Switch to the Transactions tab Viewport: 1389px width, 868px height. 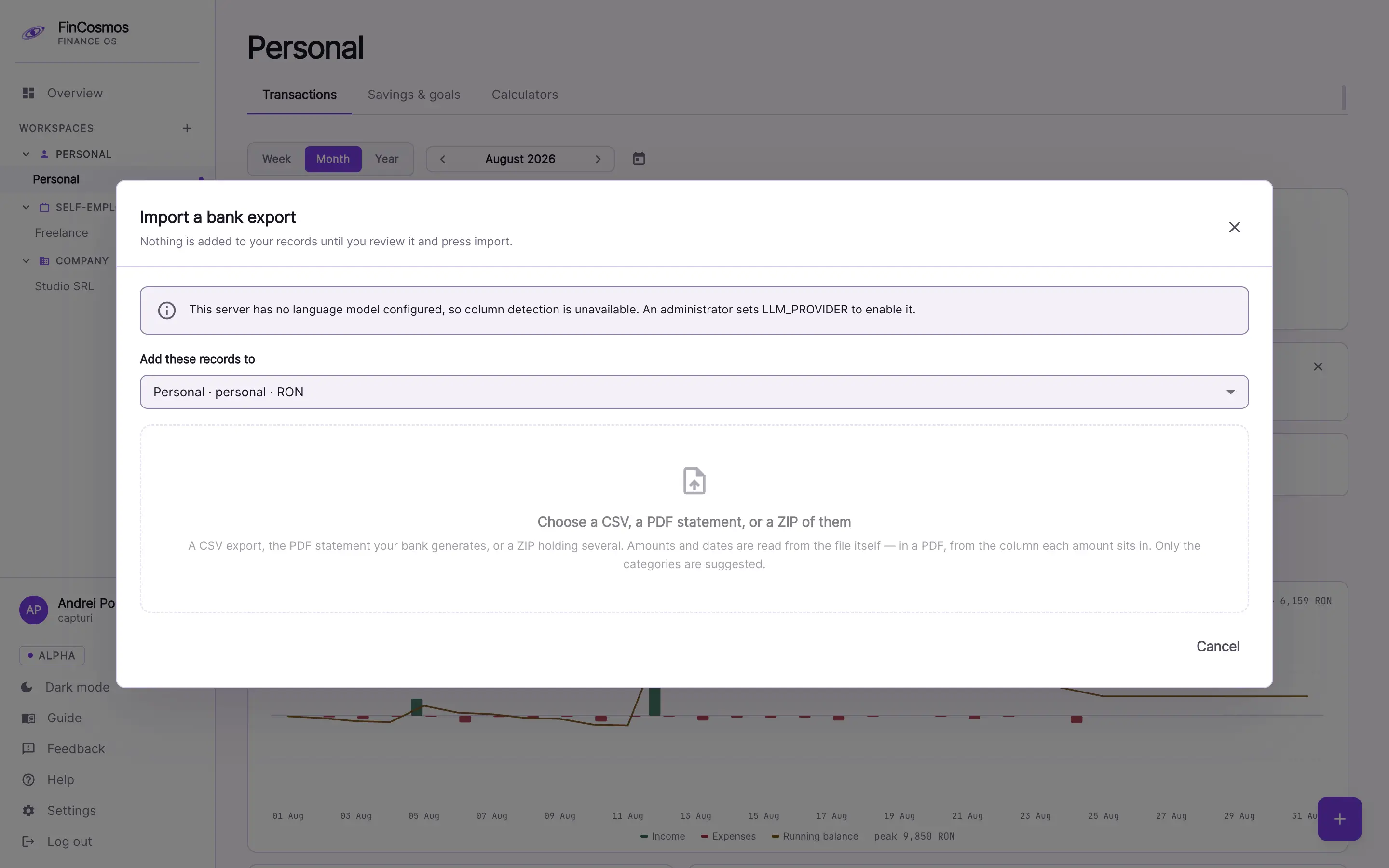tap(299, 94)
